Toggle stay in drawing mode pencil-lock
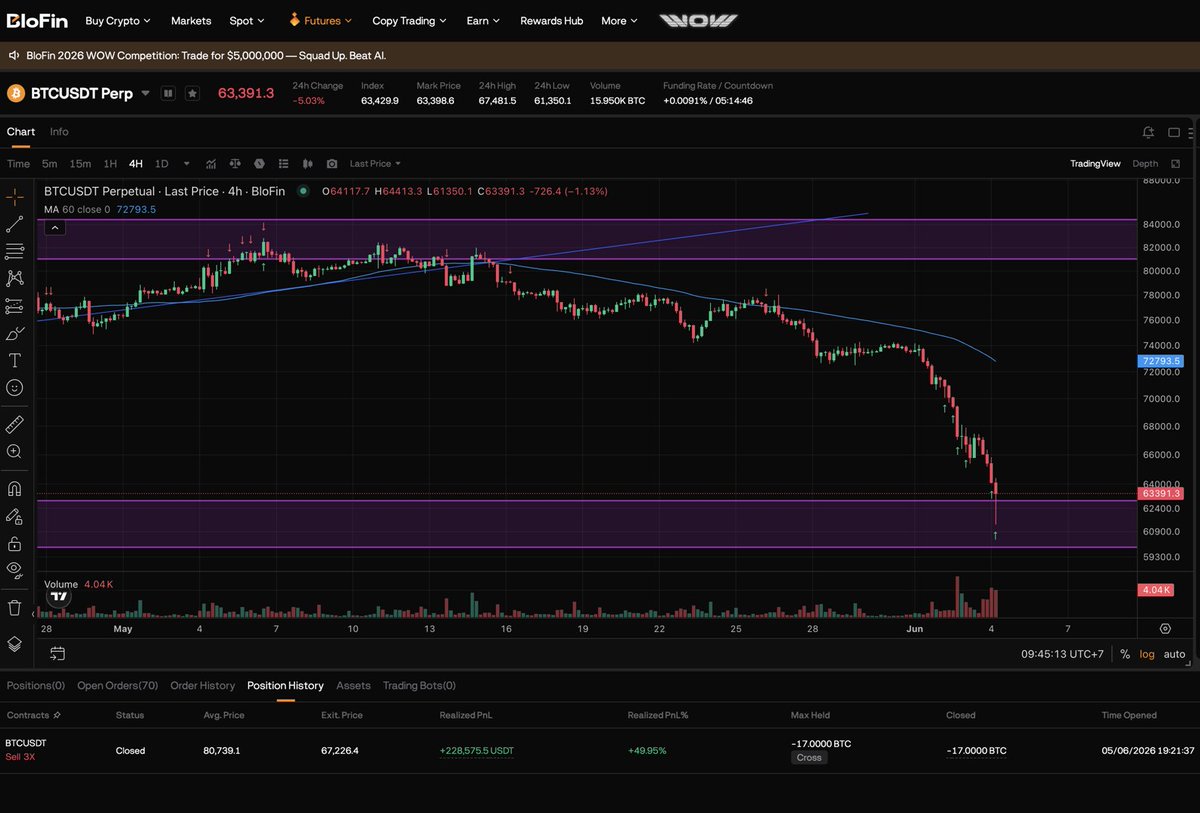The height and width of the screenshot is (813, 1200). (15, 516)
